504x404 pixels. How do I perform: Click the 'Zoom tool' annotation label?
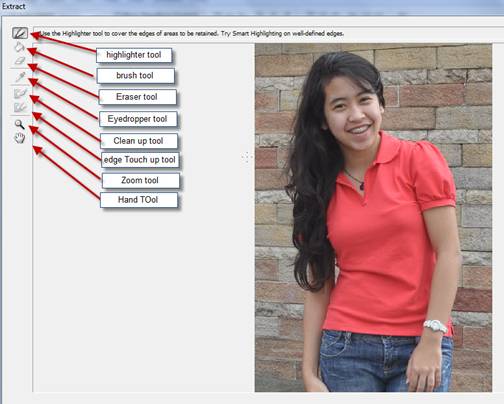(140, 180)
